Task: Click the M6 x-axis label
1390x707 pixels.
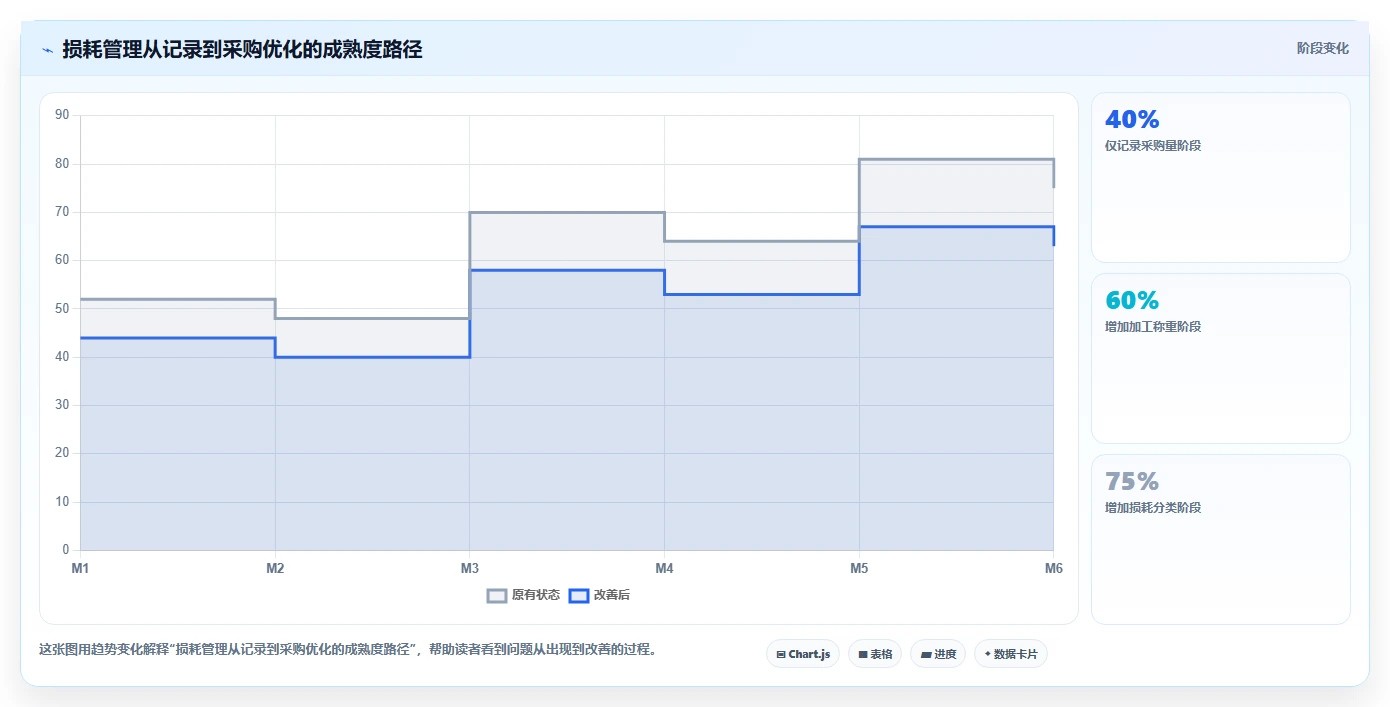Action: pos(1053,568)
